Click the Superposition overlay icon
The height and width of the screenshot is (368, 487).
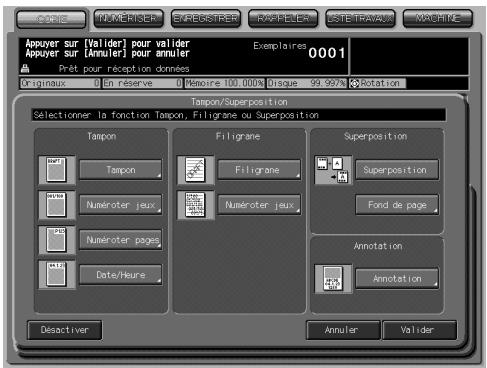pyautogui.click(x=333, y=170)
